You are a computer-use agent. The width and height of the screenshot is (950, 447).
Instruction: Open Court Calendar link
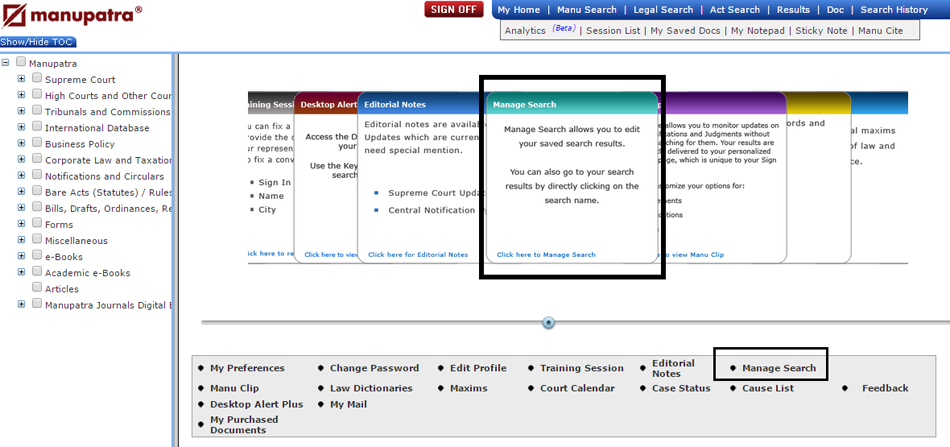pos(577,388)
